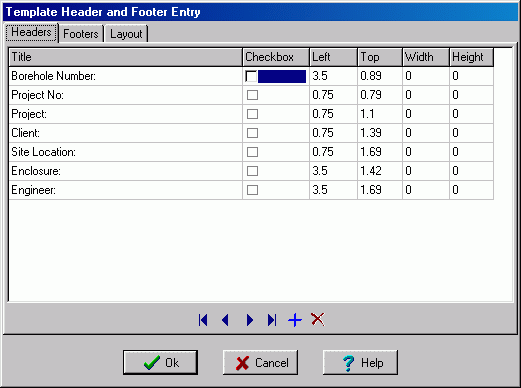Click Top value 0.89 for Borehole Number
This screenshot has height=388, width=521.
[x=380, y=76]
